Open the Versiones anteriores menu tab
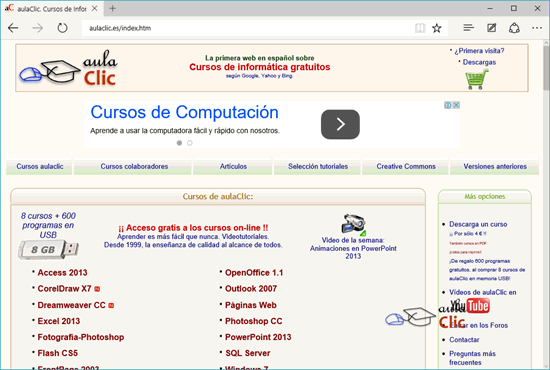550x370 pixels. click(495, 167)
